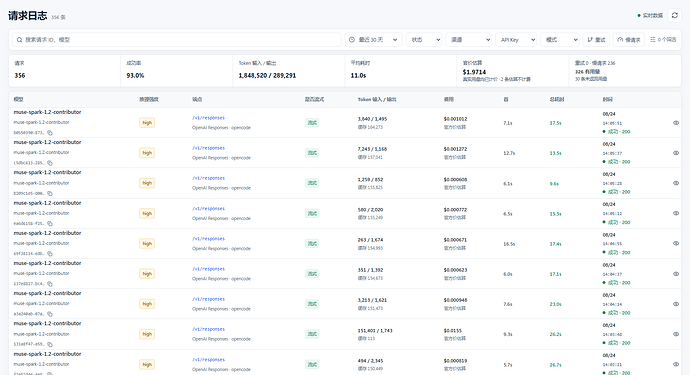Open the /v1/responses link in first row
The height and width of the screenshot is (375, 690).
click(x=209, y=118)
